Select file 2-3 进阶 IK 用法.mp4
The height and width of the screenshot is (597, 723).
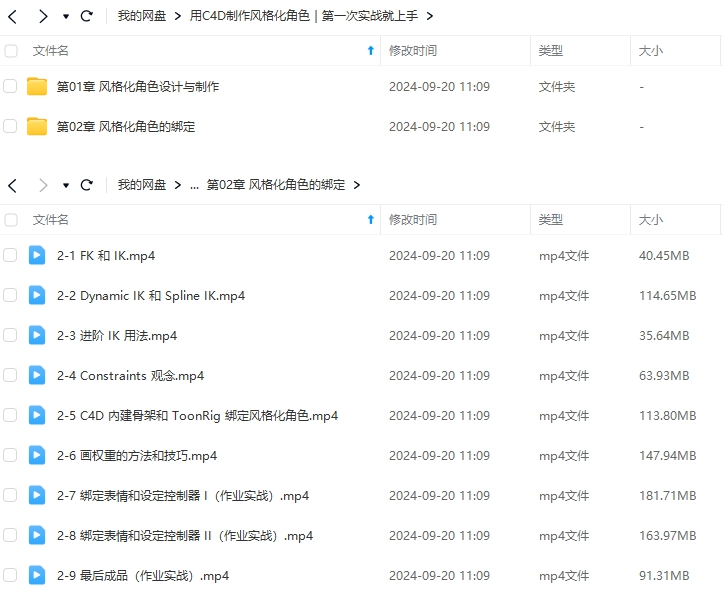point(117,336)
